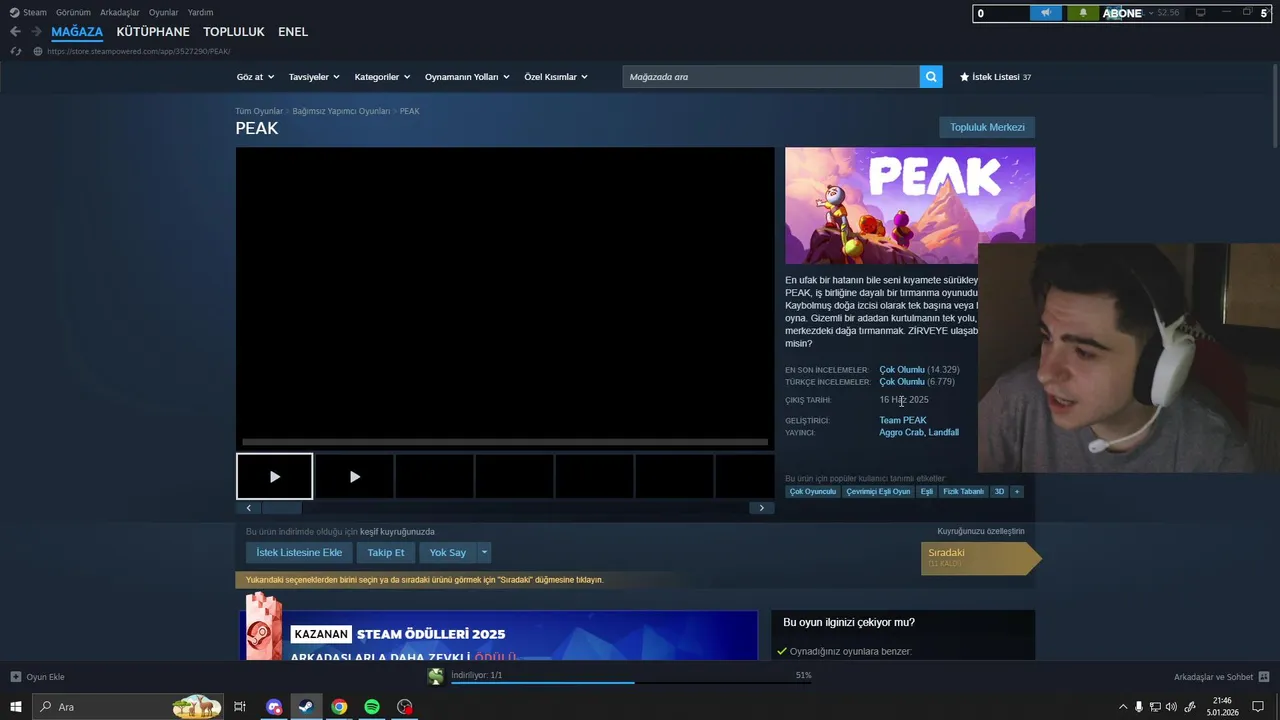Open the Tüm Oyunlar breadcrumb

coord(259,111)
